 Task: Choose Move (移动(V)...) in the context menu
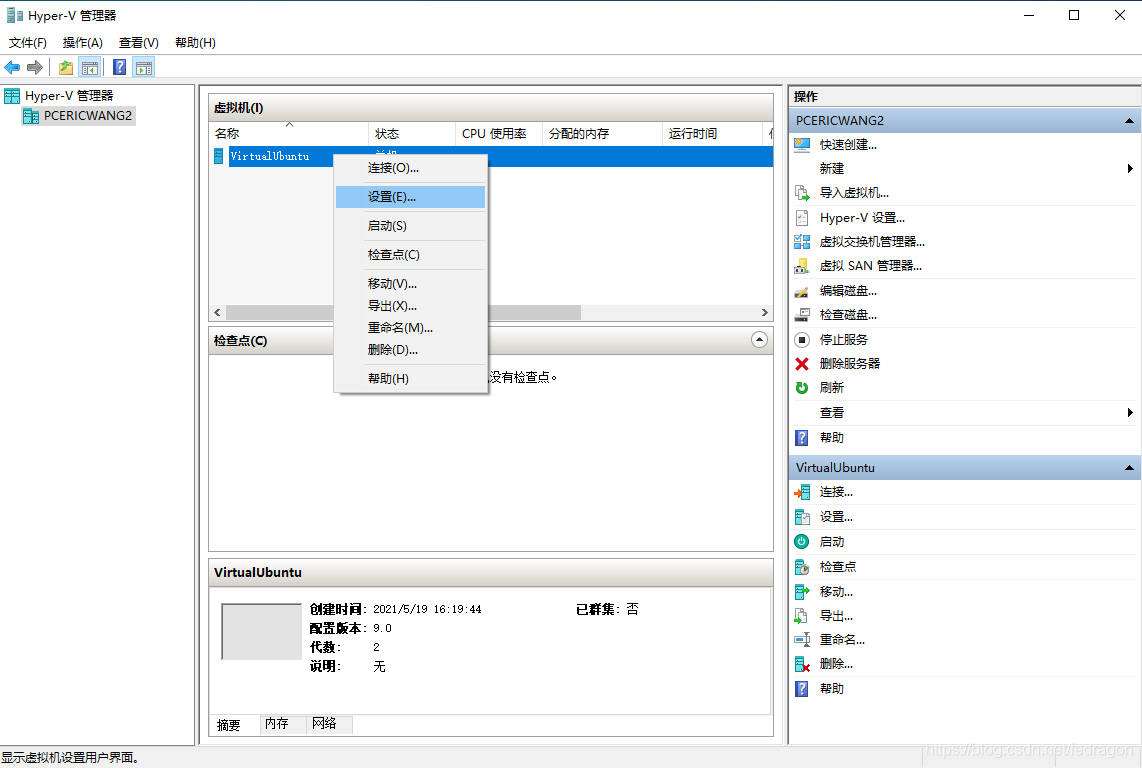point(410,284)
